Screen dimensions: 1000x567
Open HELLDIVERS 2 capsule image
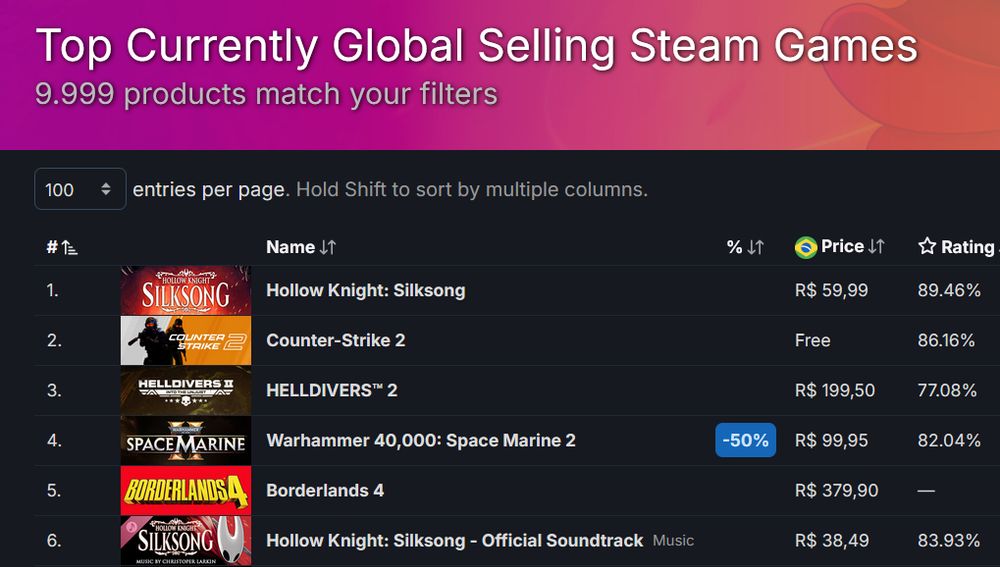pos(186,390)
